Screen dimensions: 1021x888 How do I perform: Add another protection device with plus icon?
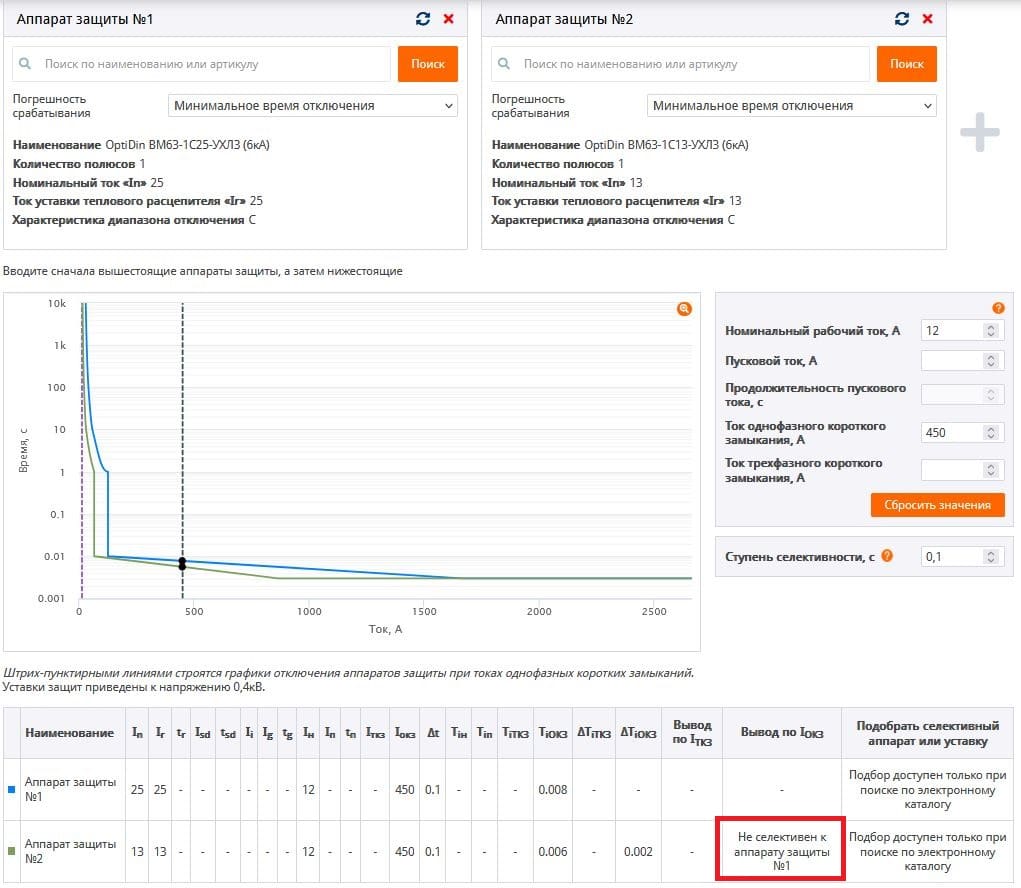[x=980, y=133]
